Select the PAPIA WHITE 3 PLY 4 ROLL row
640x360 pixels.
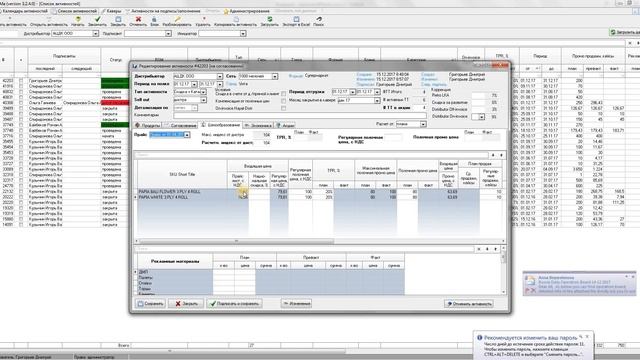tap(319, 197)
